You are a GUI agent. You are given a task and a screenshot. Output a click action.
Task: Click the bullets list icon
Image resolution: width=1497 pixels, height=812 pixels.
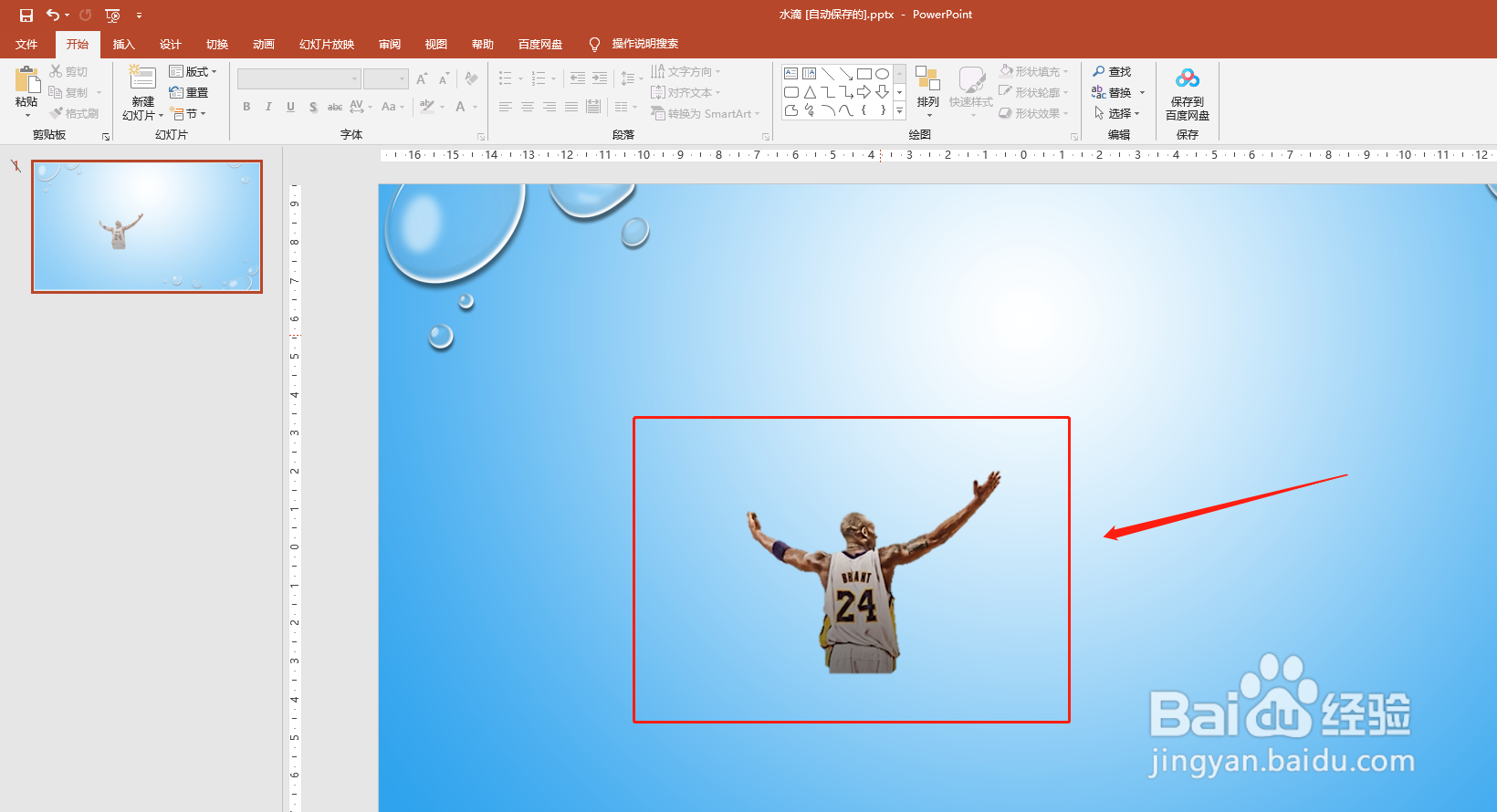[x=506, y=79]
